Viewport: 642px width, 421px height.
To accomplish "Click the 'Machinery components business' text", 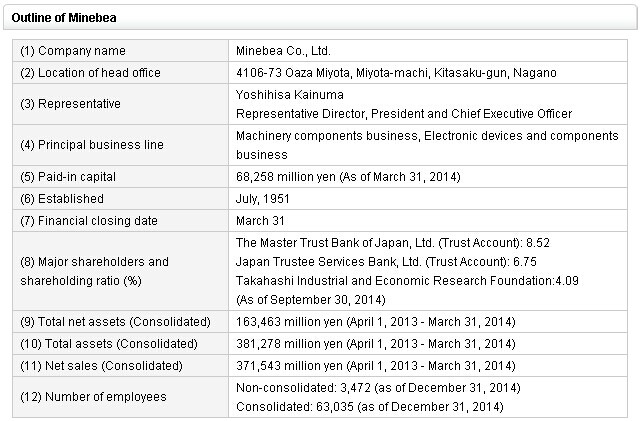I will (x=318, y=136).
